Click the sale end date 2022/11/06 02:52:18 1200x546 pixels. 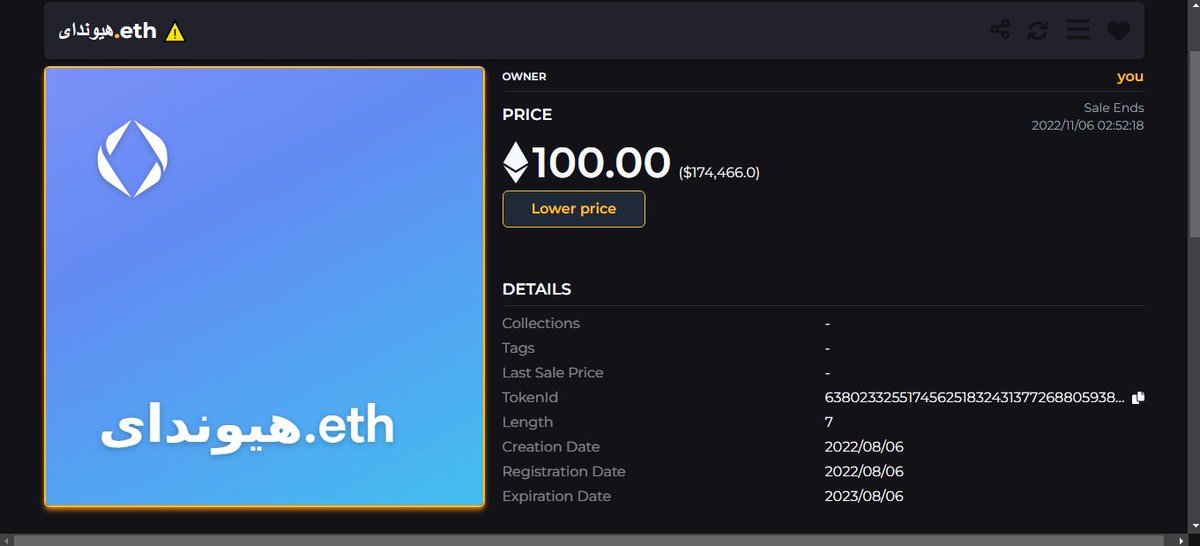[1088, 125]
